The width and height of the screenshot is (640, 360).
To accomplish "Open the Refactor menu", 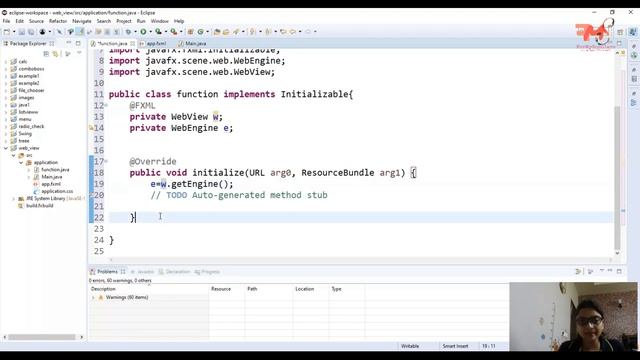I will [x=58, y=21].
